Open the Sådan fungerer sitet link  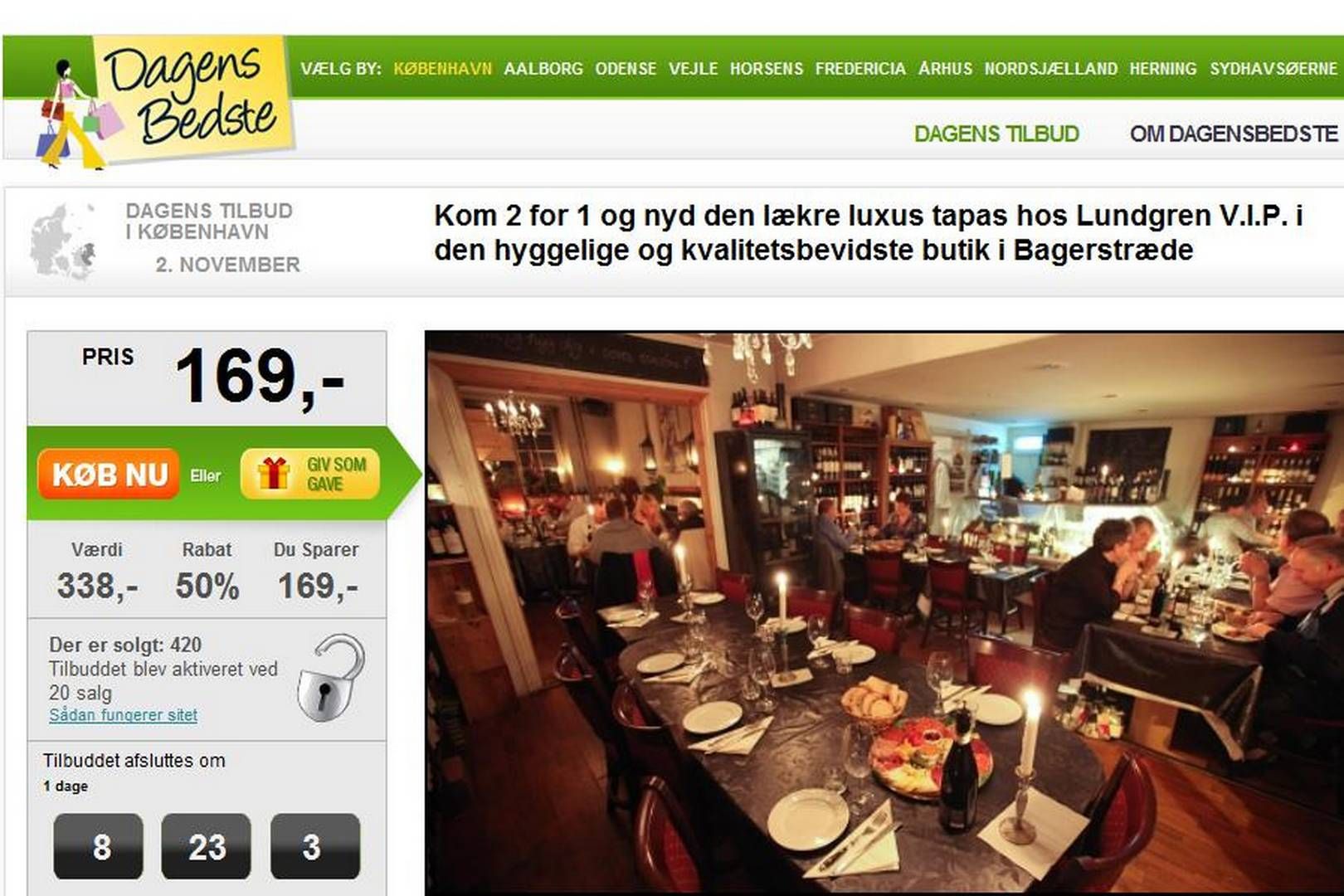pos(123,715)
